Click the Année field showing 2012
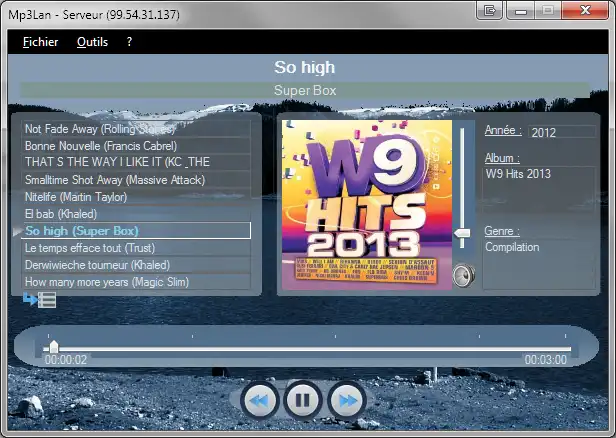Screen dimensions: 616x438 click(x=562, y=132)
